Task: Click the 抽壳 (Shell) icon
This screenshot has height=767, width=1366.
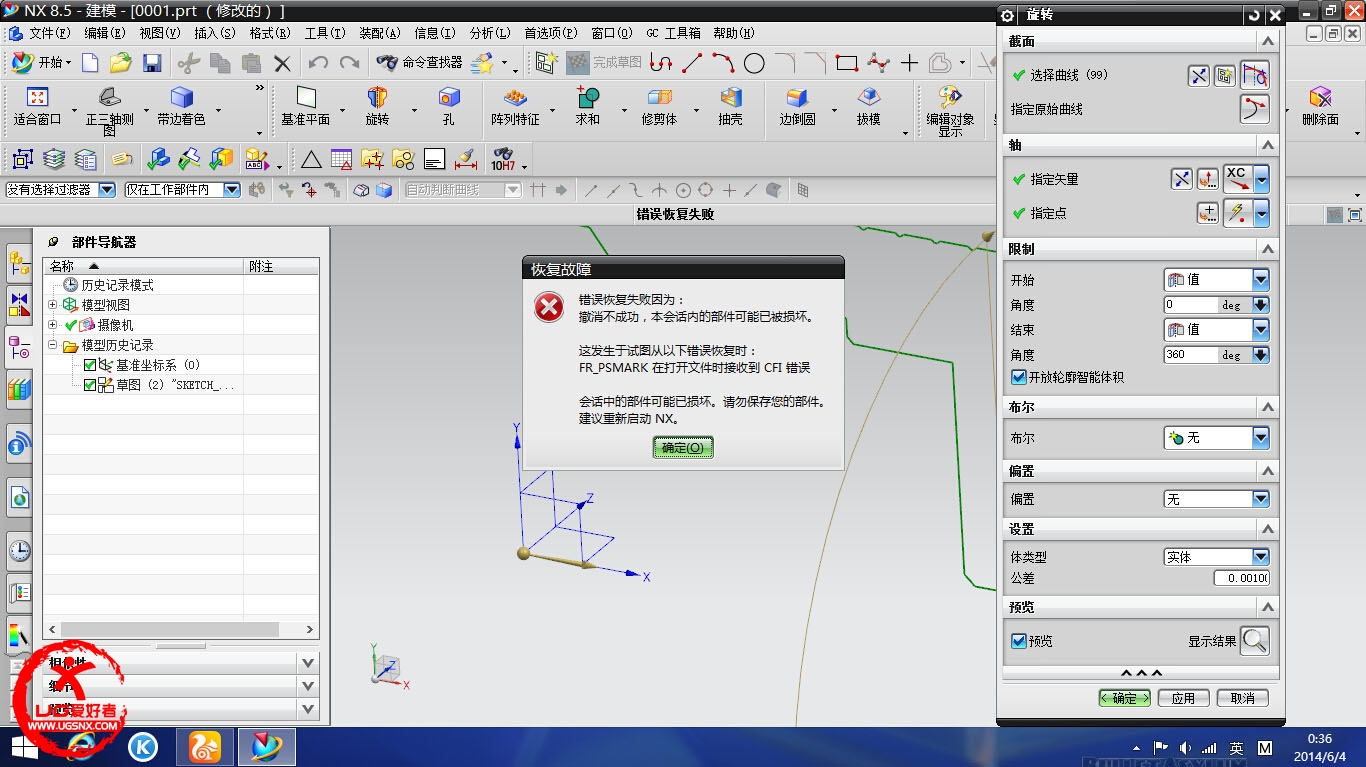Action: click(x=731, y=98)
